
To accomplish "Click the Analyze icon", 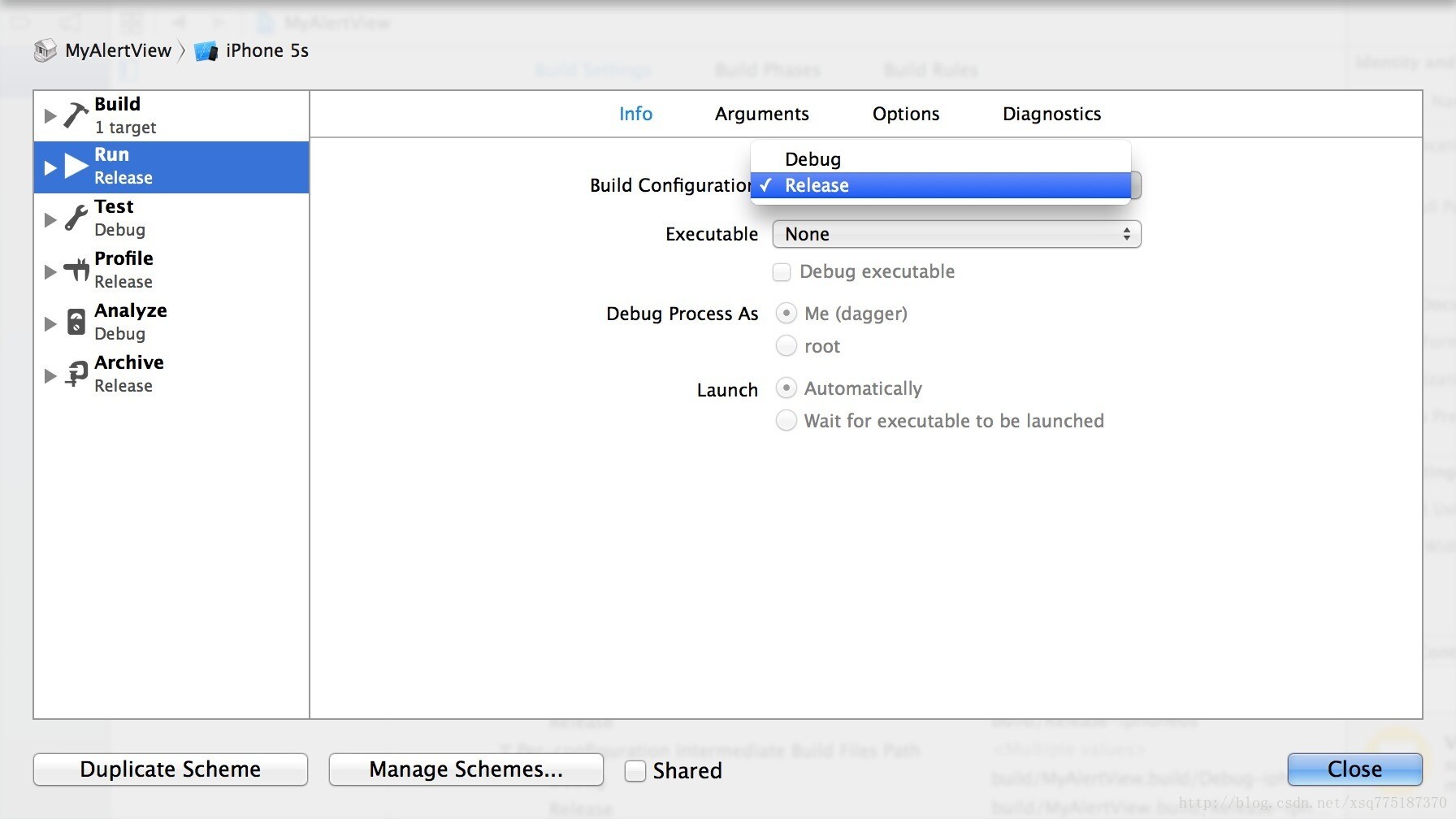I will (x=76, y=322).
